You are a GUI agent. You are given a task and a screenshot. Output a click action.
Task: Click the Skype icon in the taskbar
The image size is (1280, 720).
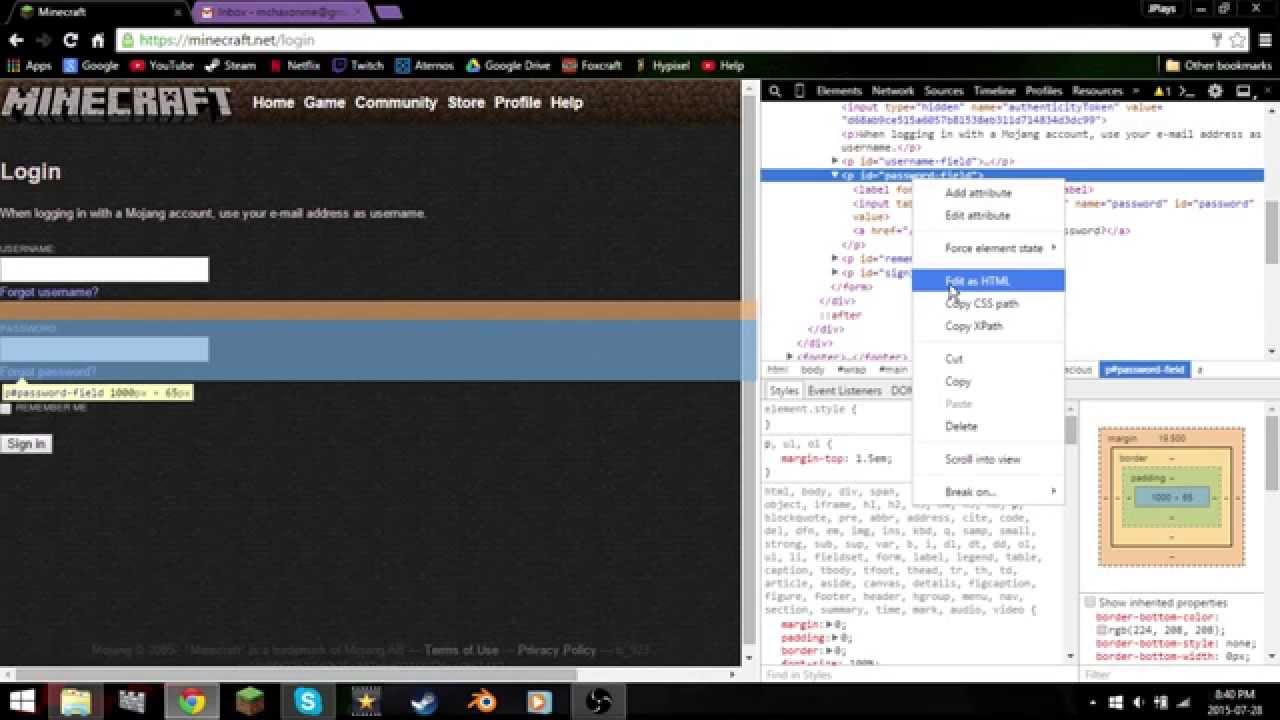click(x=308, y=701)
